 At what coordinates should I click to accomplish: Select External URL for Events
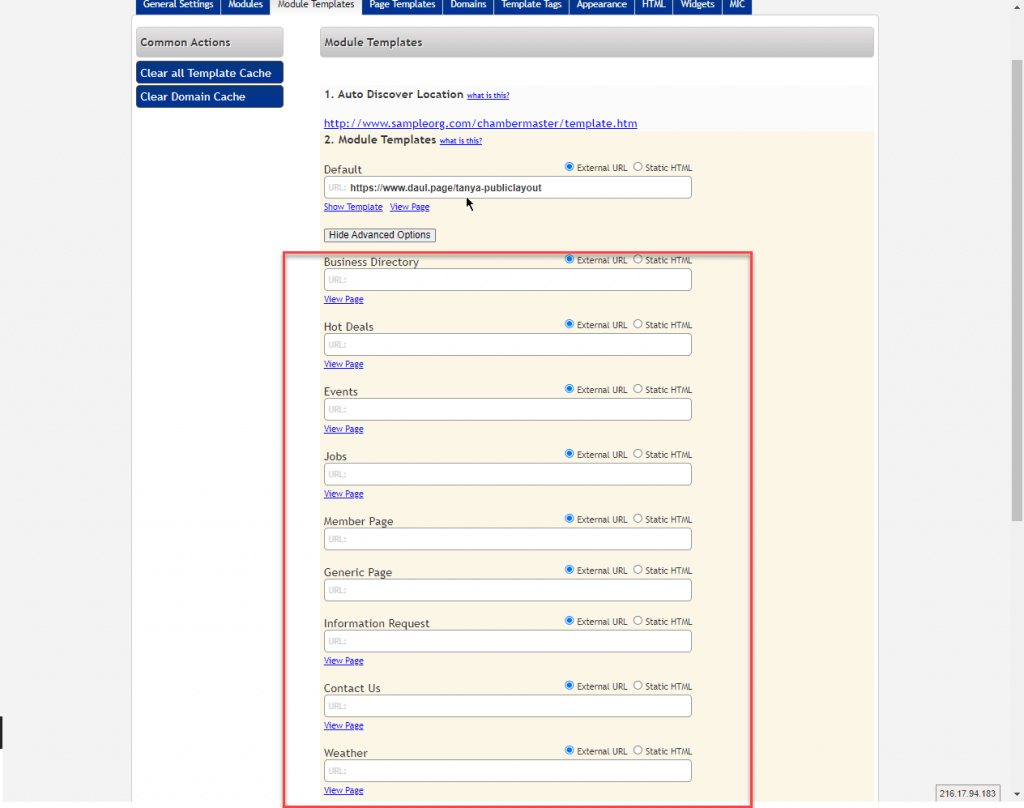coord(570,389)
